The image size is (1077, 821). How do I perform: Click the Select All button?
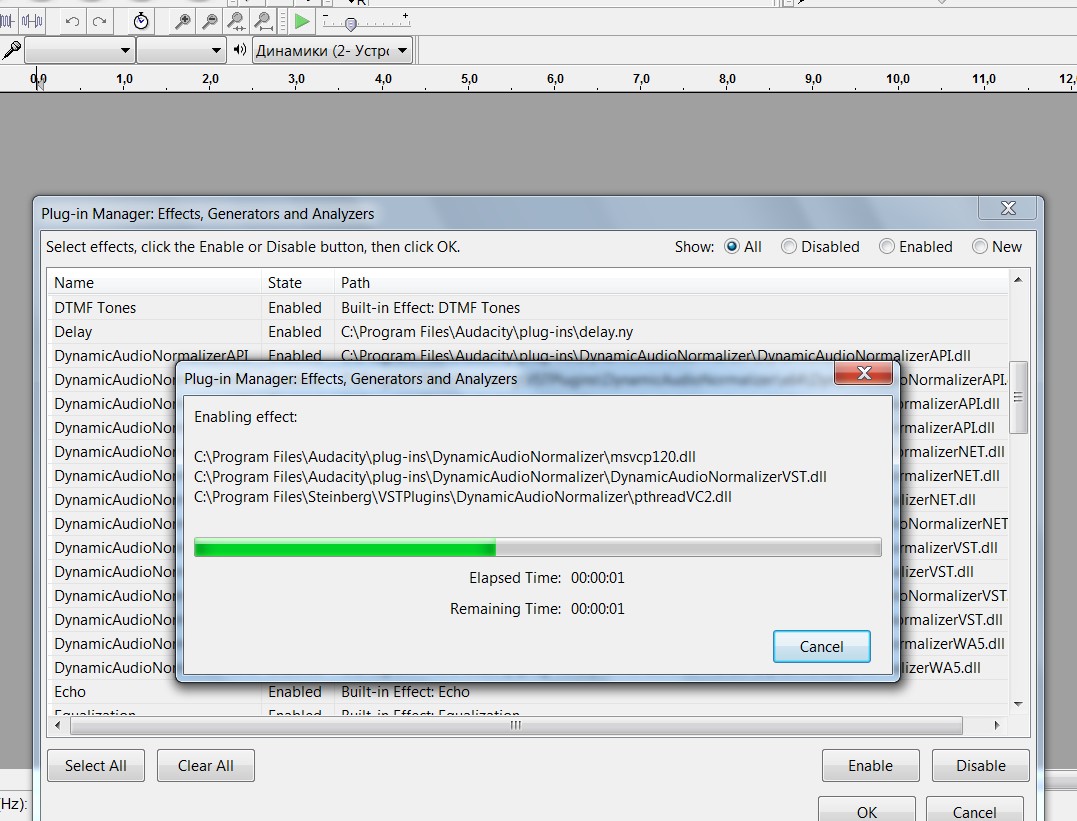coord(95,765)
